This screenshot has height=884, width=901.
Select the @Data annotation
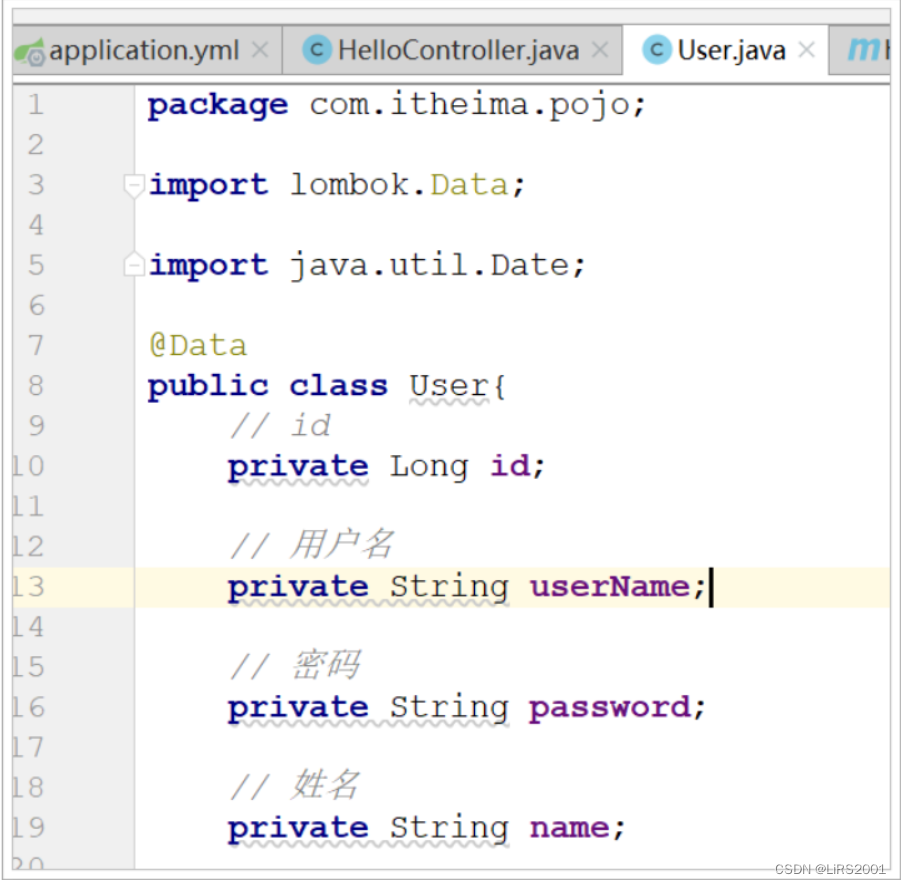tap(198, 345)
